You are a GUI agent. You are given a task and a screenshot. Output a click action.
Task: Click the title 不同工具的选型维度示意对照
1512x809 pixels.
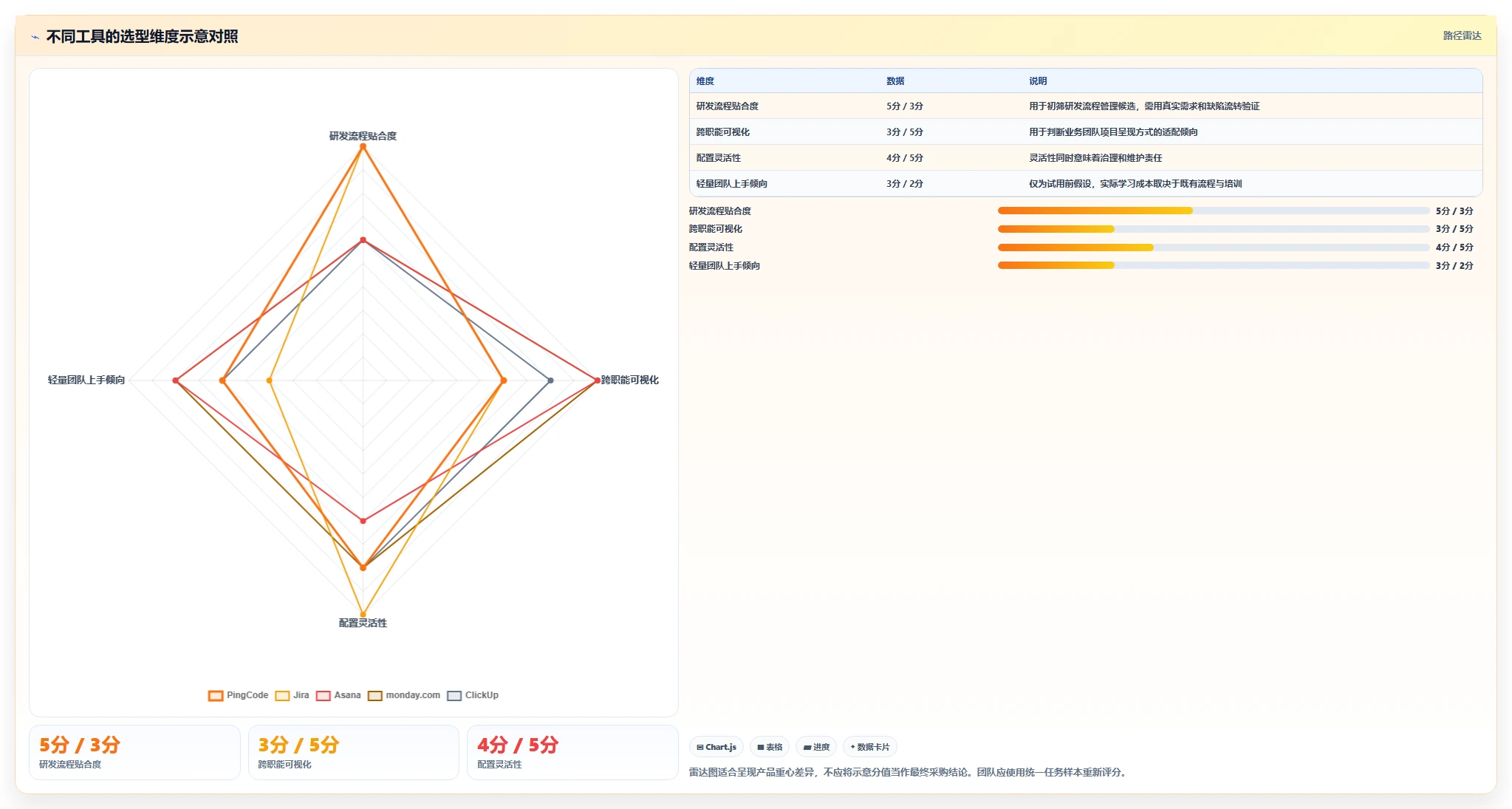(143, 36)
